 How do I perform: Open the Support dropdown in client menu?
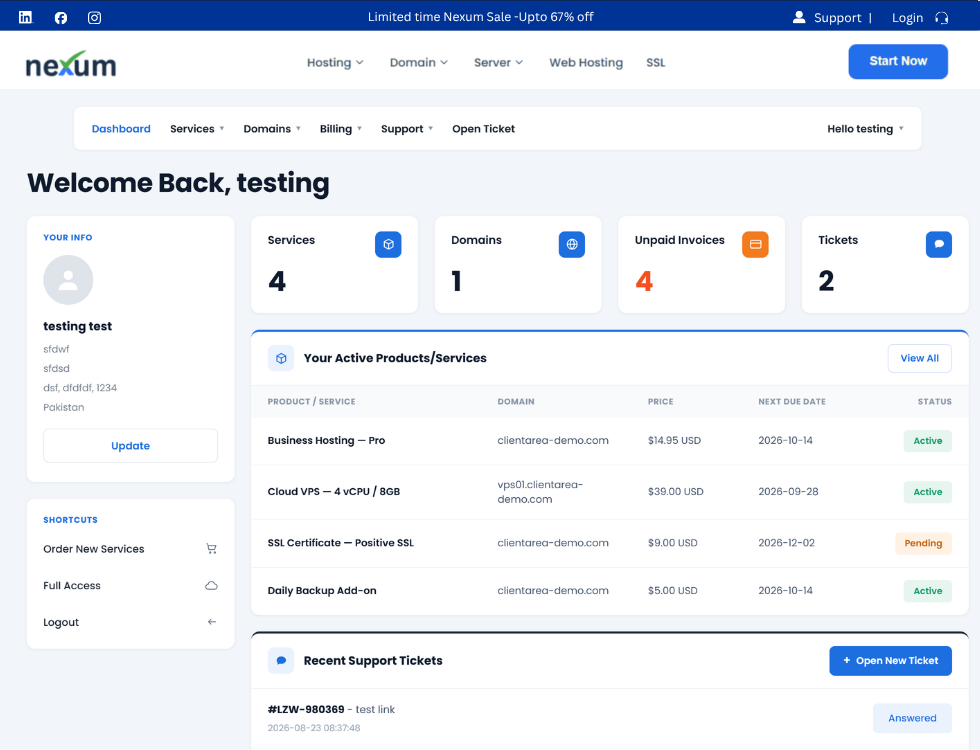407,129
